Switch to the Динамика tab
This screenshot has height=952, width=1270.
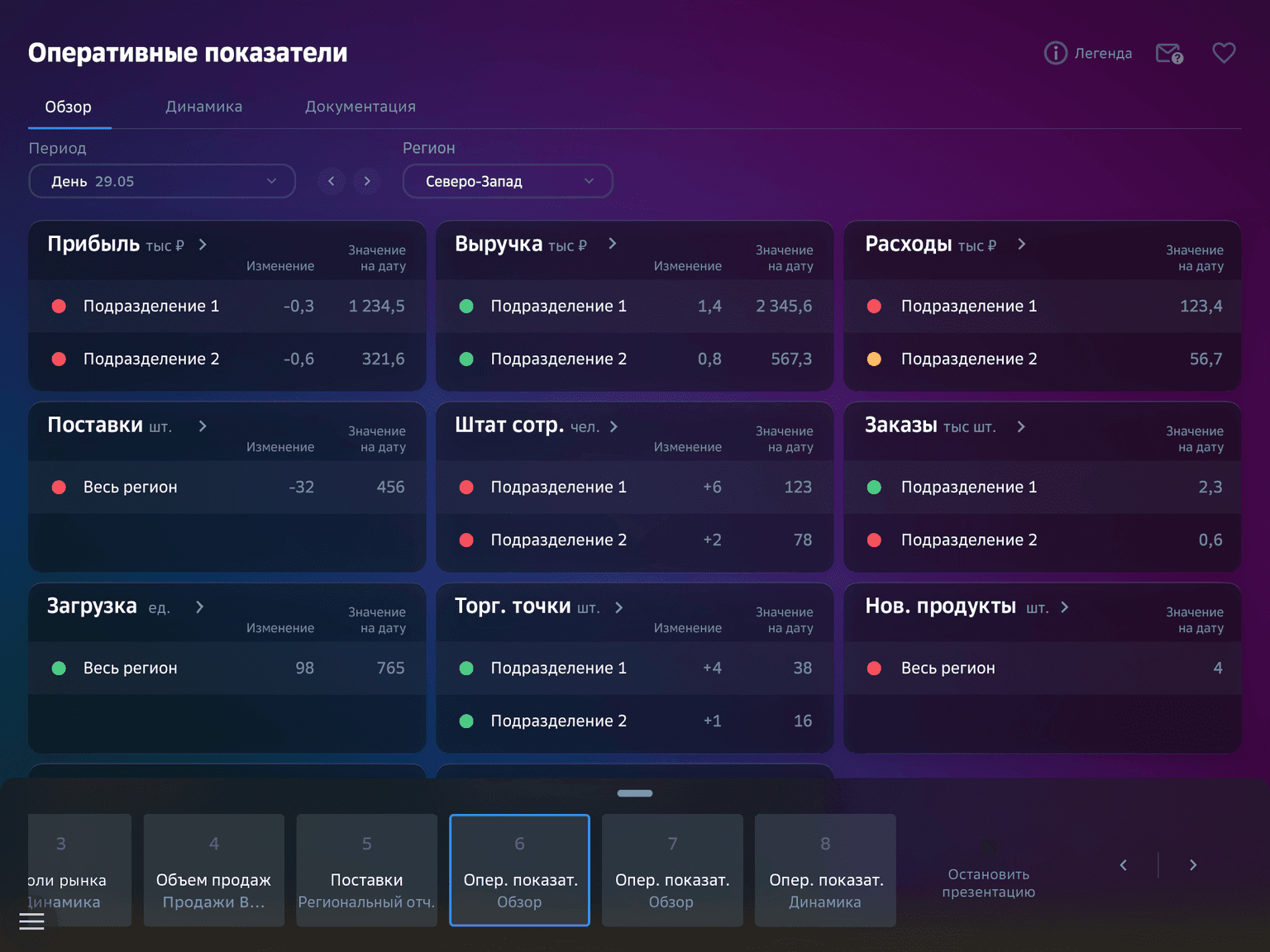pyautogui.click(x=204, y=107)
